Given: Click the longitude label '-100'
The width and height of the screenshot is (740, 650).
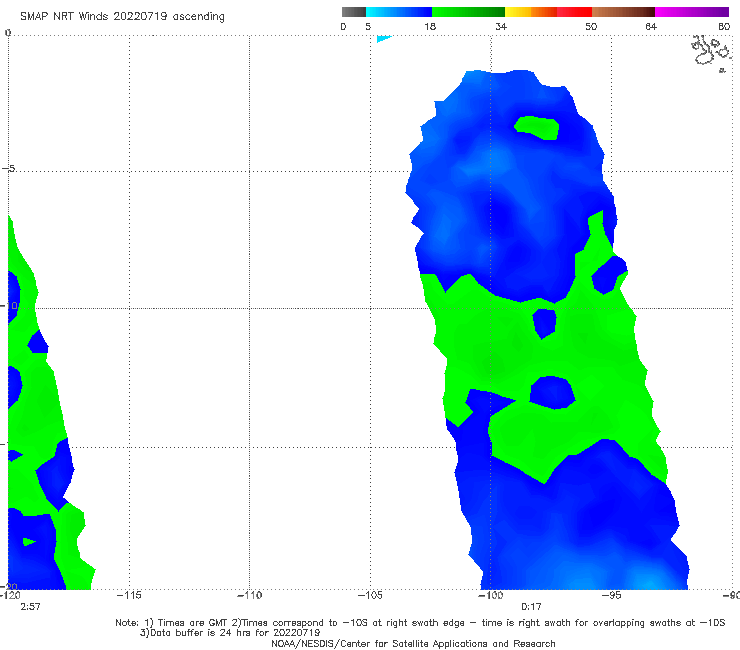Looking at the screenshot, I should pyautogui.click(x=490, y=595).
